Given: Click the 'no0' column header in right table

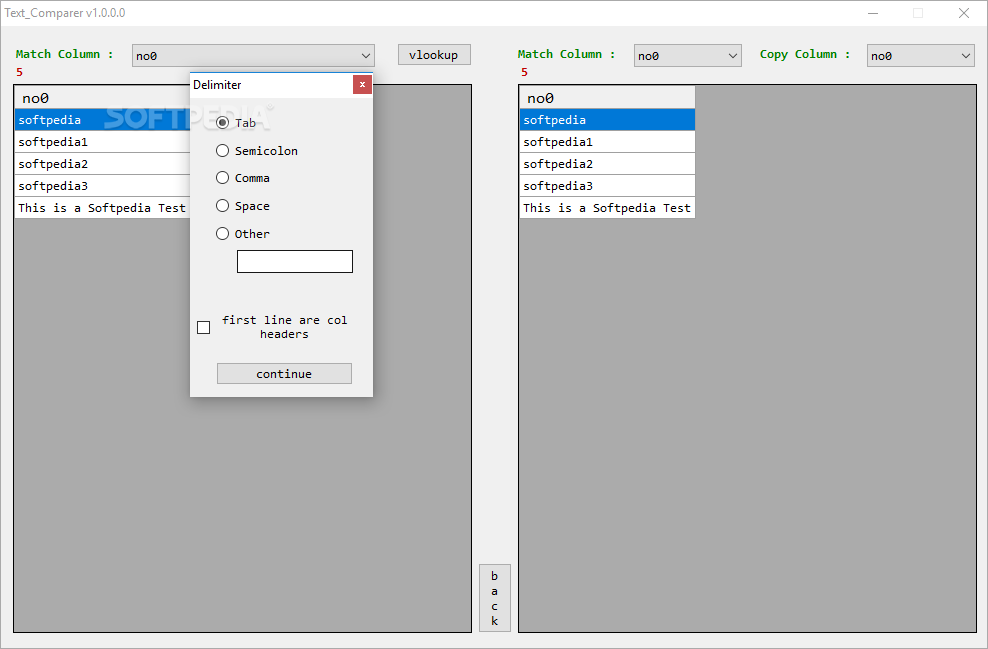Looking at the screenshot, I should (607, 98).
